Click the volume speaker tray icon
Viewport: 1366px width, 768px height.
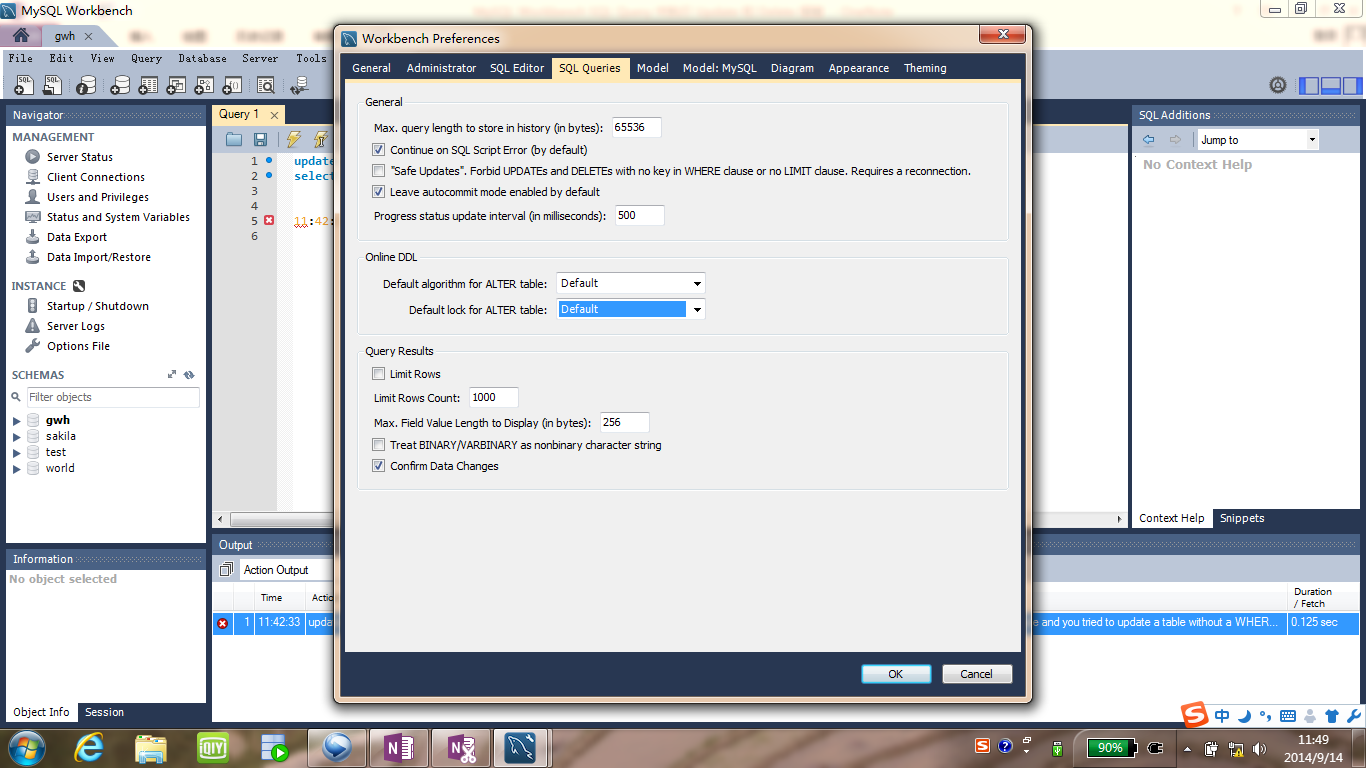[x=1259, y=748]
